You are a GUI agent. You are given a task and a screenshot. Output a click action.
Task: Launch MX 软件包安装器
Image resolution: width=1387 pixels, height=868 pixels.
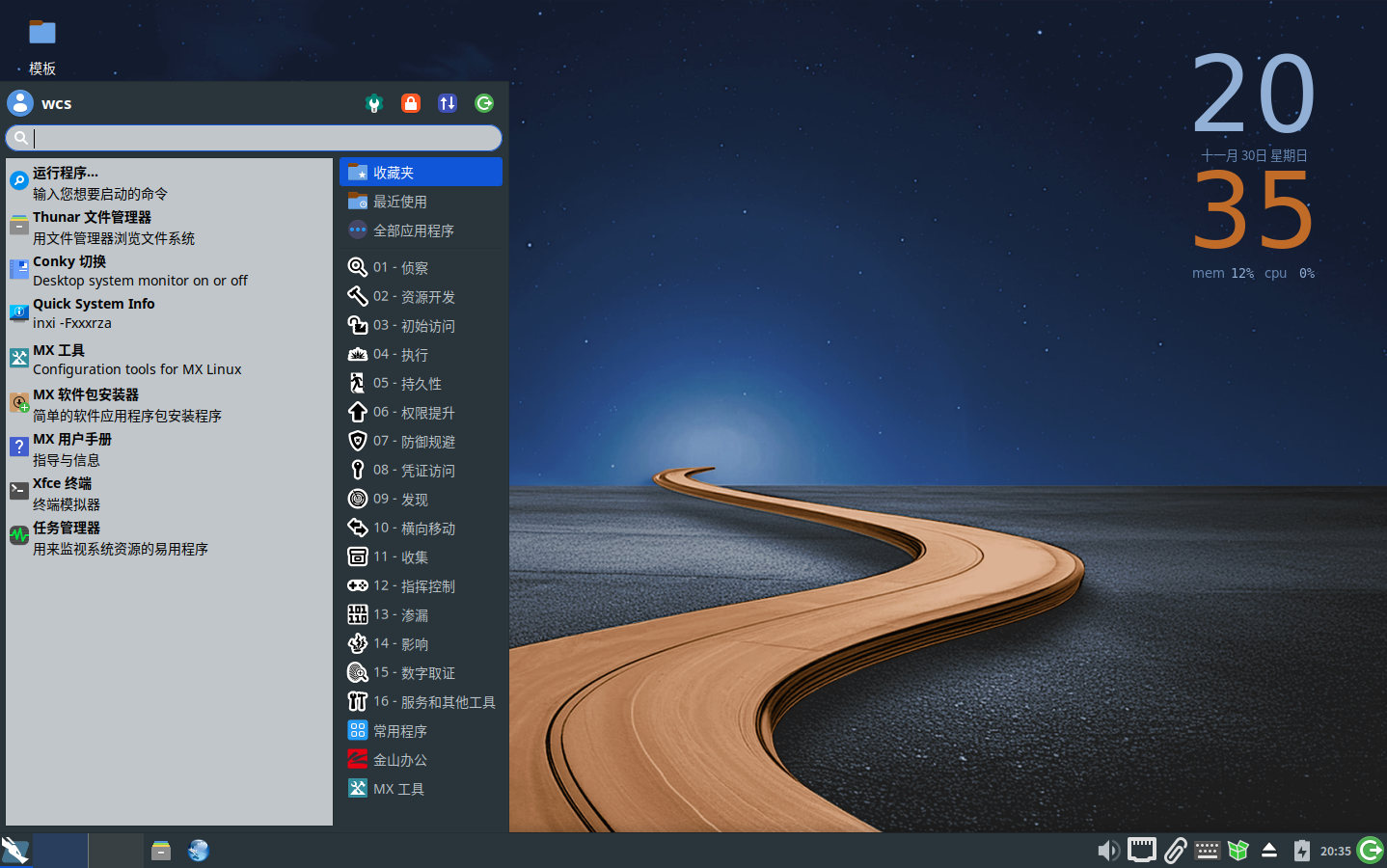[x=169, y=404]
